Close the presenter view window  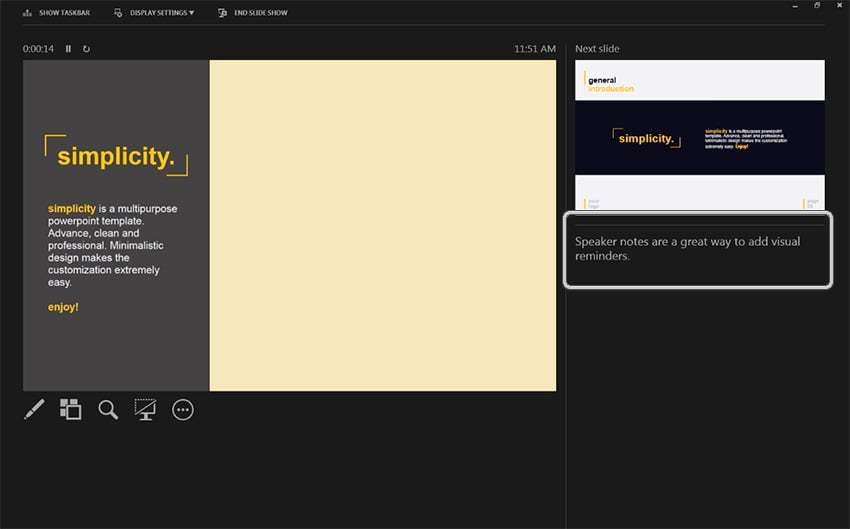pos(839,5)
